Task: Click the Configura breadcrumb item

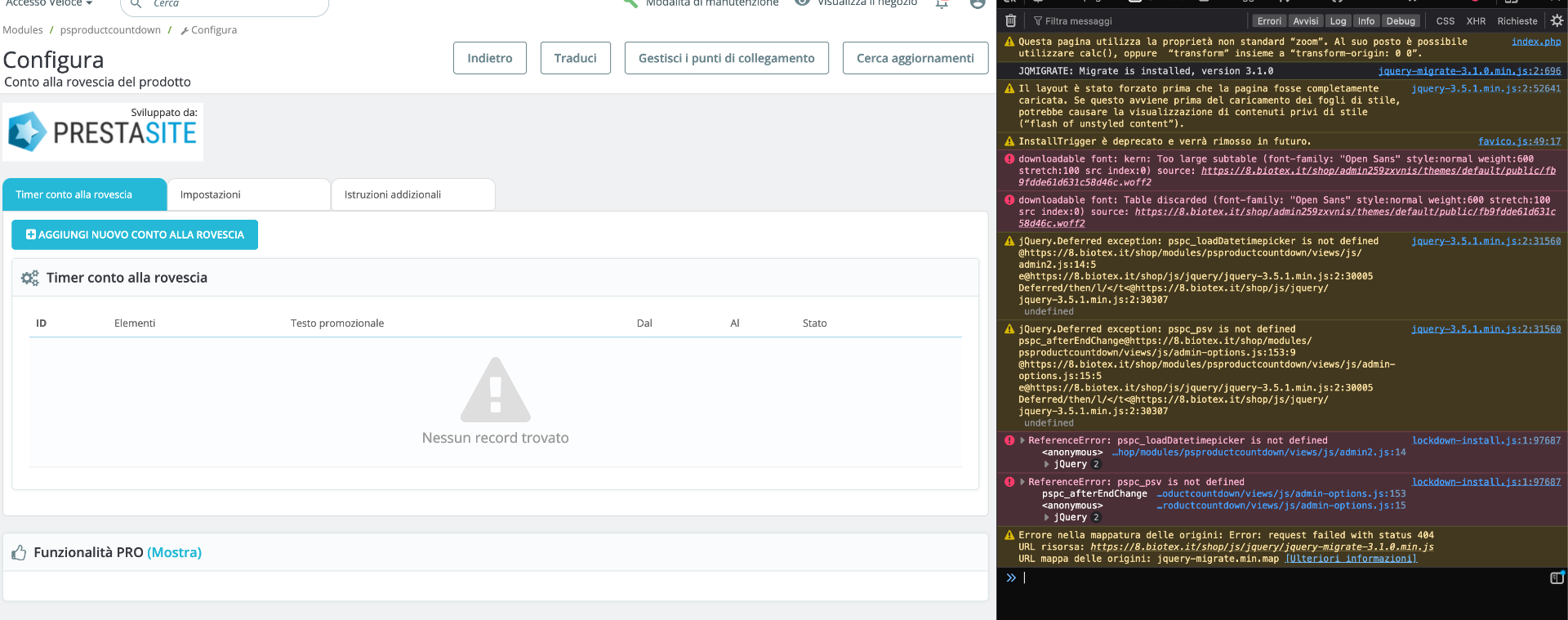Action: (x=209, y=30)
